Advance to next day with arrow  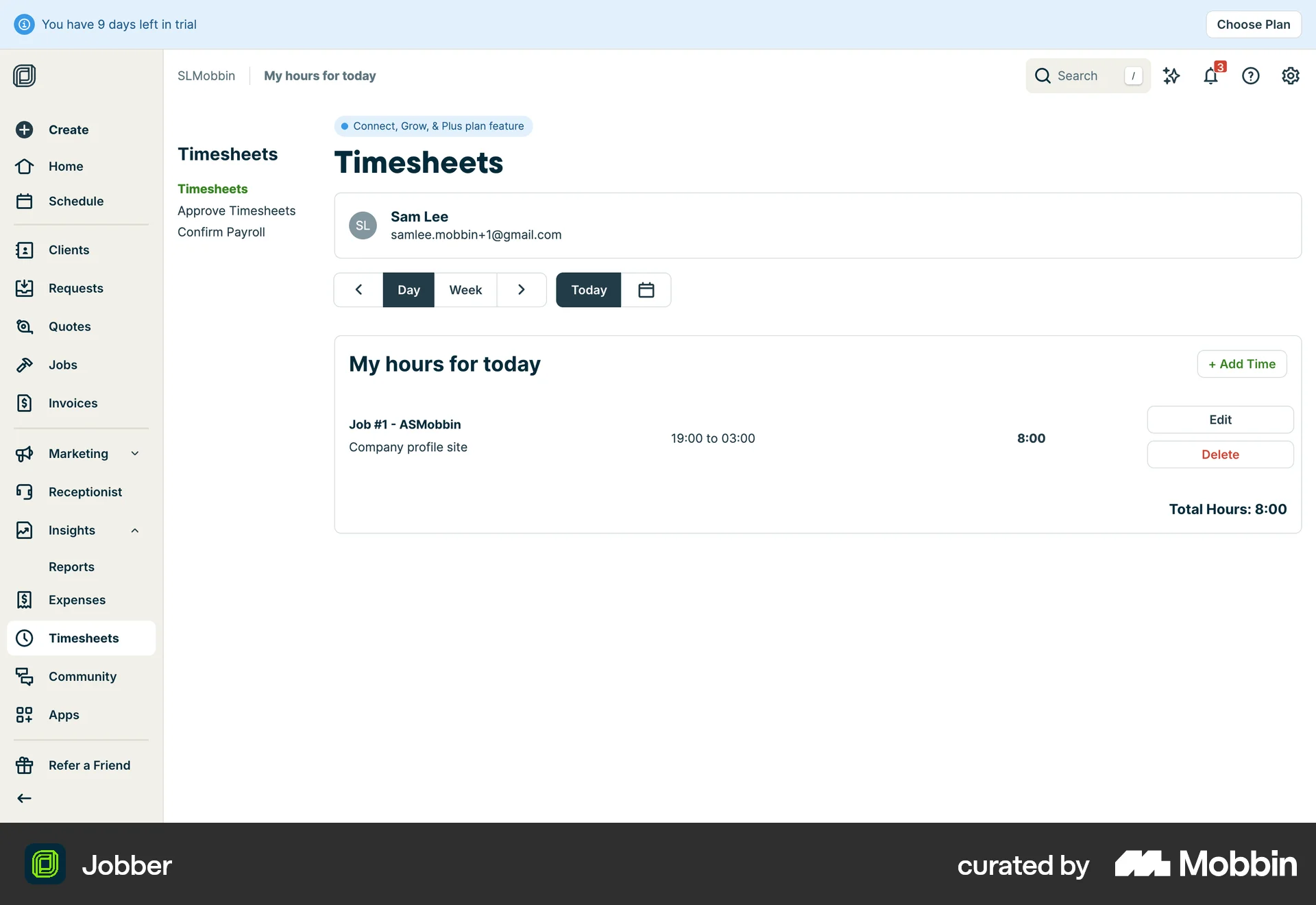(522, 289)
